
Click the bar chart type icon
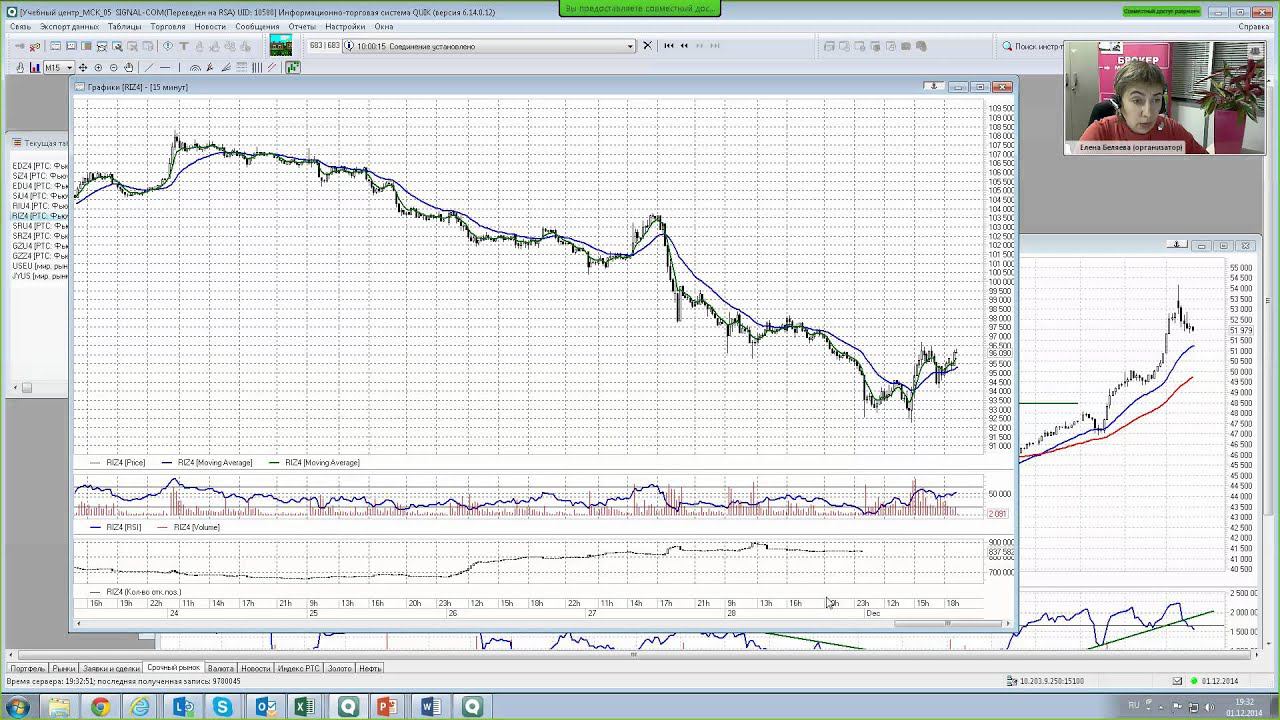35,67
